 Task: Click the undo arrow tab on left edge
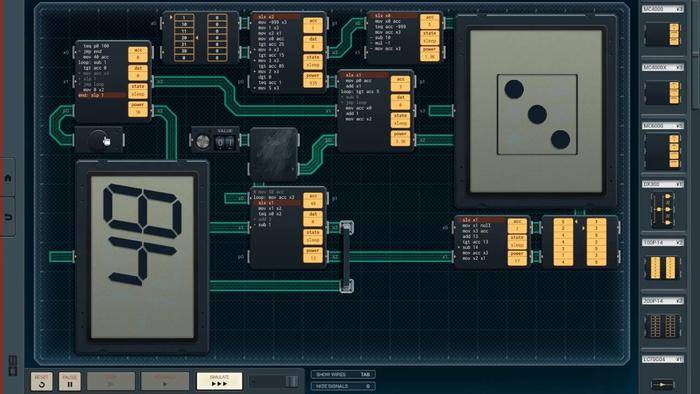coord(8,217)
